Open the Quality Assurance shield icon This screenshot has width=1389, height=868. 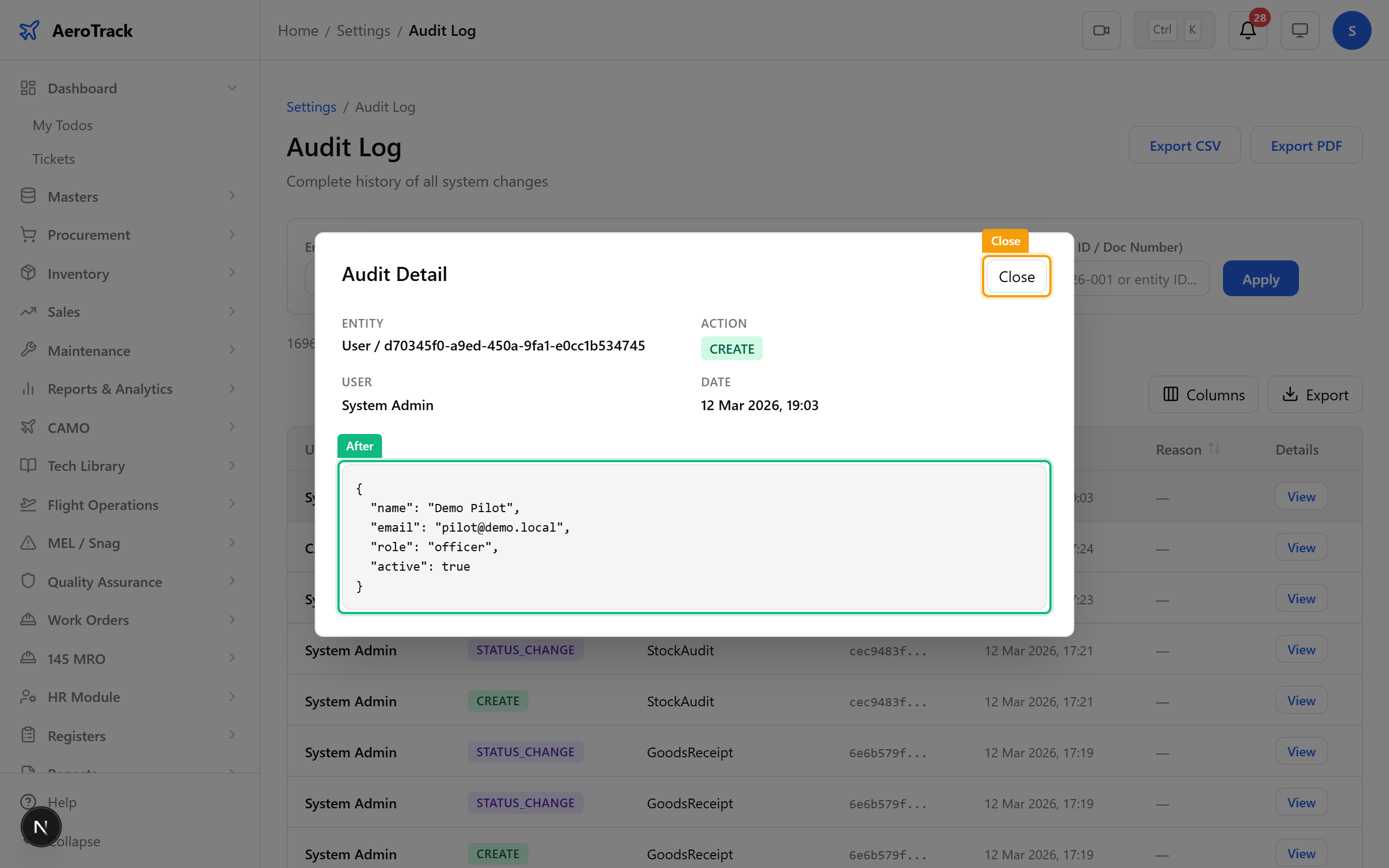28,581
